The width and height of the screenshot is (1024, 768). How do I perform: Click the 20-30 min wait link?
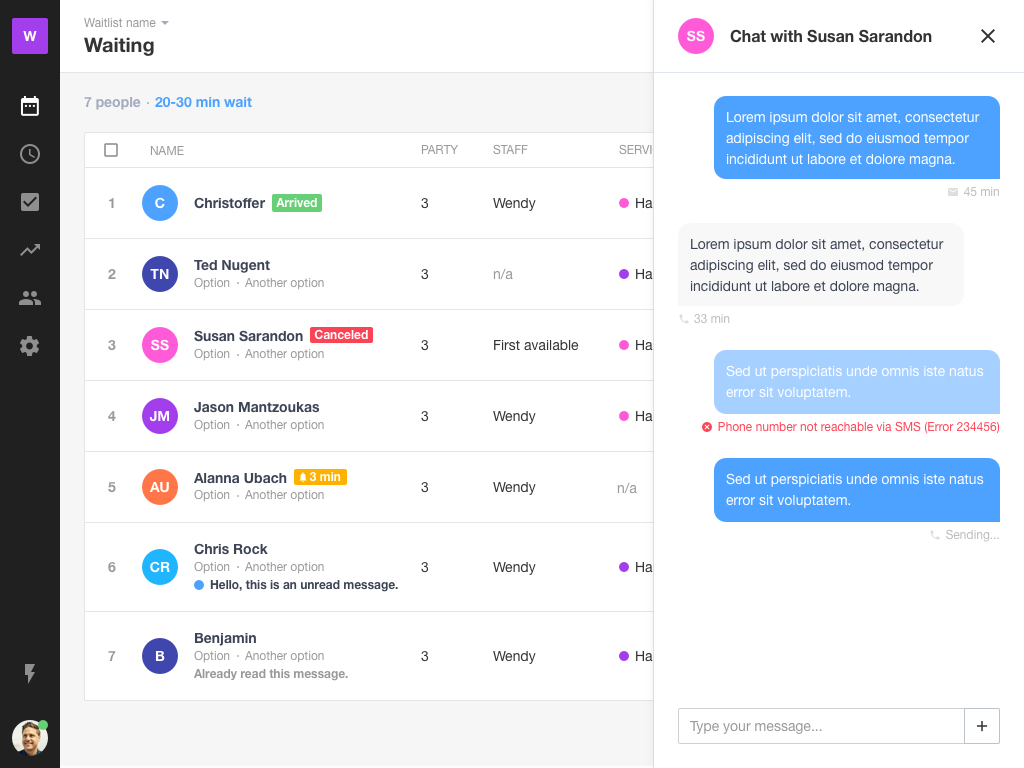[x=203, y=102]
